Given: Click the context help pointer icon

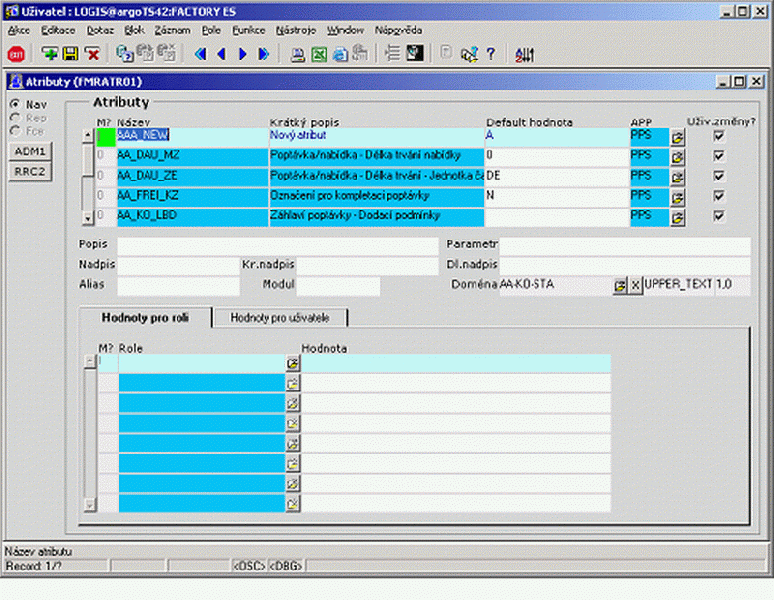Looking at the screenshot, I should click(469, 54).
